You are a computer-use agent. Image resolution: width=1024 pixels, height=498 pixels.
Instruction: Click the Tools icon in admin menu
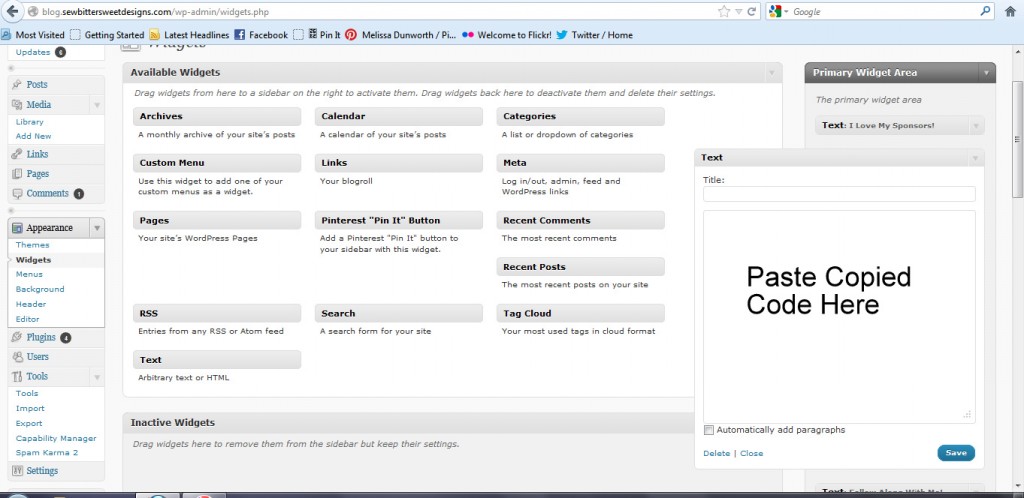[17, 377]
